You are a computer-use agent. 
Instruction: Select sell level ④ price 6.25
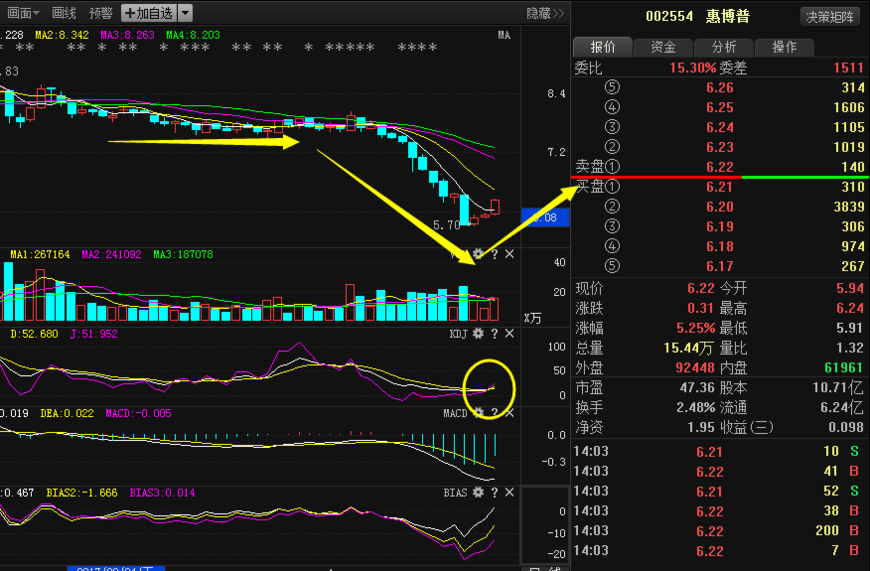[x=720, y=108]
